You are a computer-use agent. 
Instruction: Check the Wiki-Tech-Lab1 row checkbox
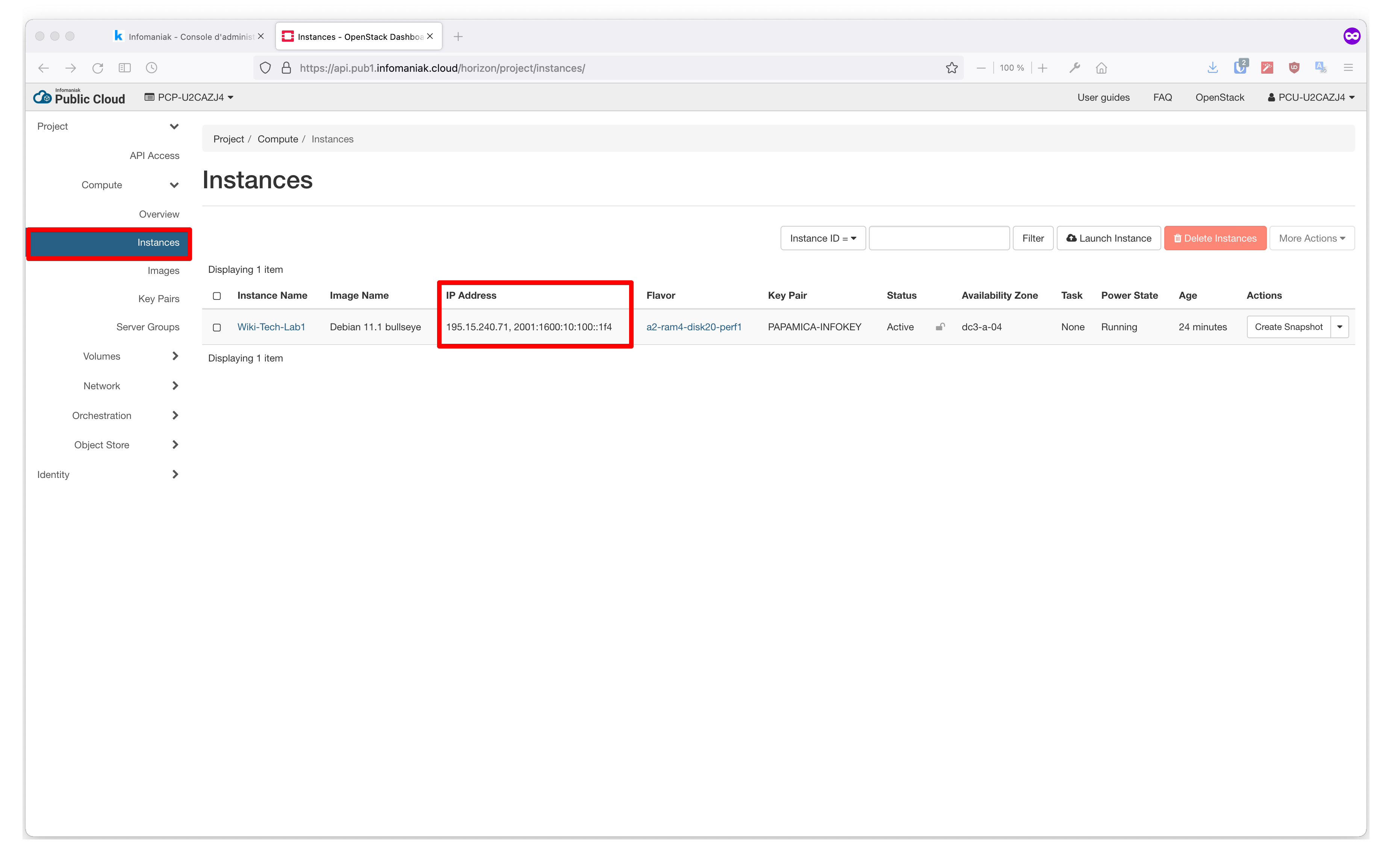(x=217, y=328)
